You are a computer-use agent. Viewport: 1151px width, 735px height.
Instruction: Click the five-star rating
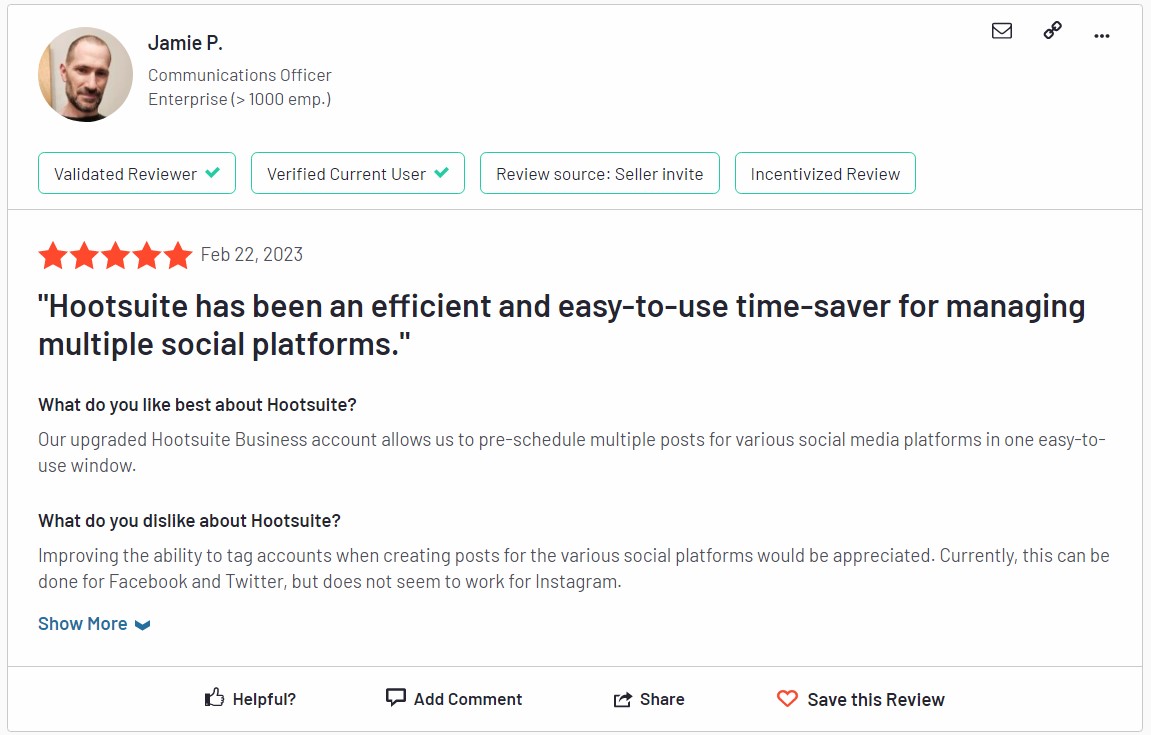click(x=115, y=256)
